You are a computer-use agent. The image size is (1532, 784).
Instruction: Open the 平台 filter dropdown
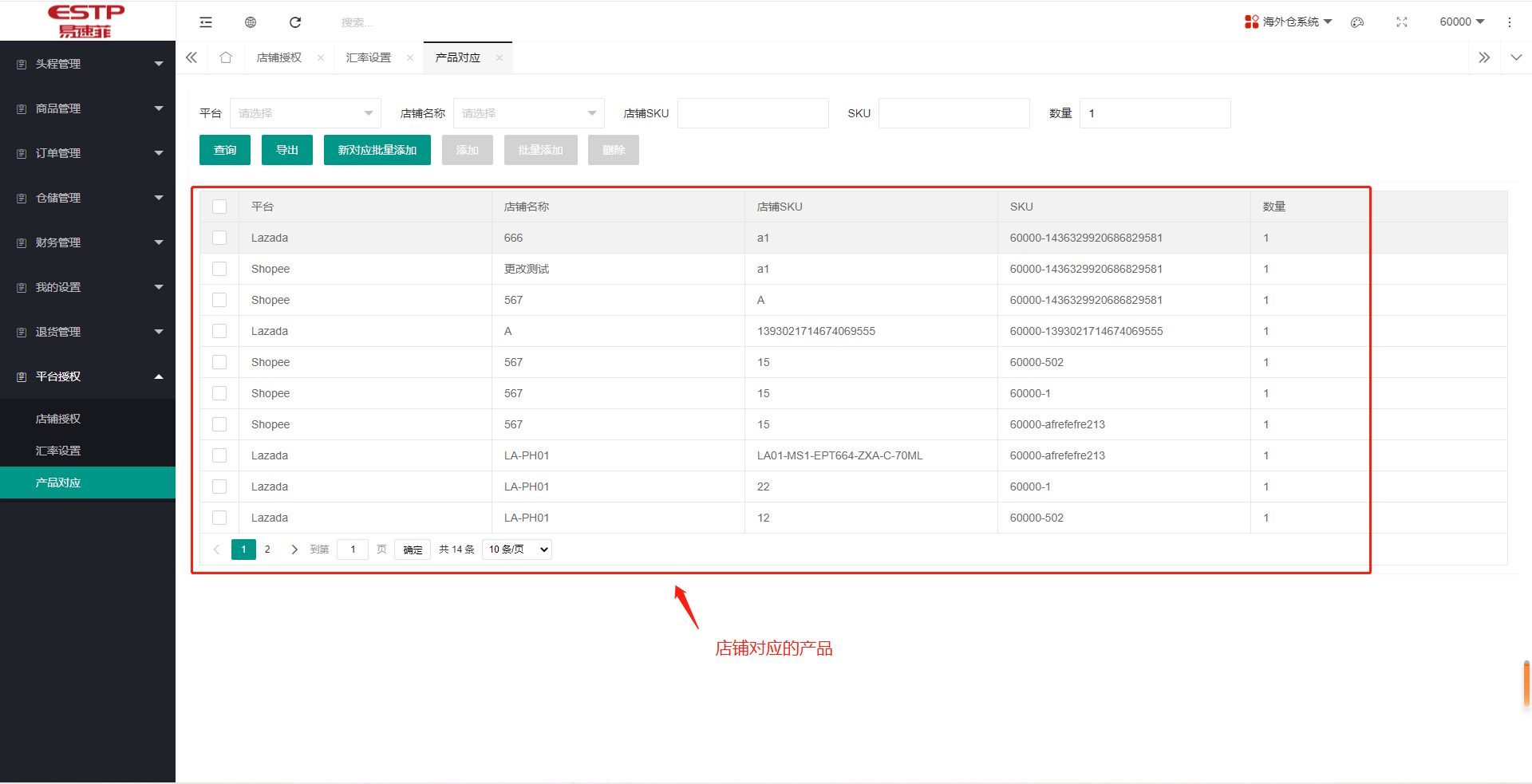tap(305, 113)
